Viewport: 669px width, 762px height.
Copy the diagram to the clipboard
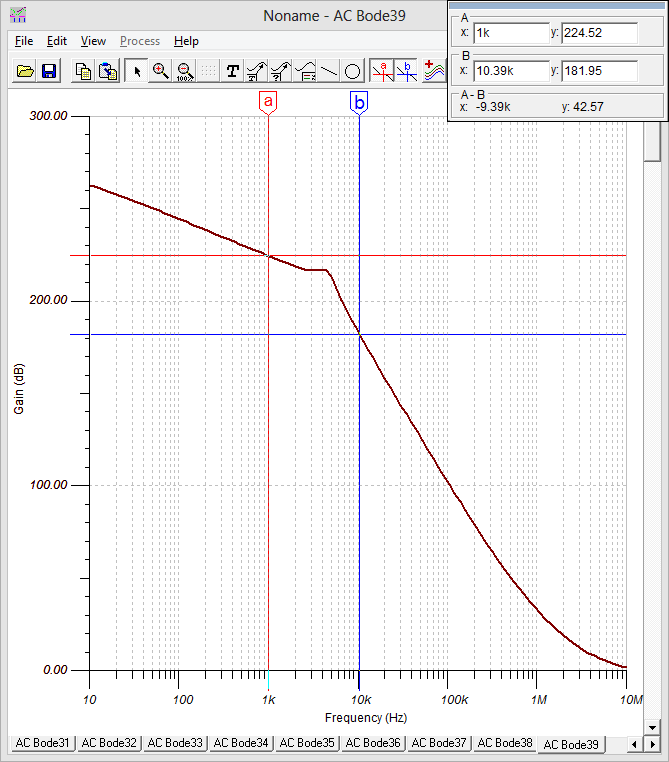83,71
